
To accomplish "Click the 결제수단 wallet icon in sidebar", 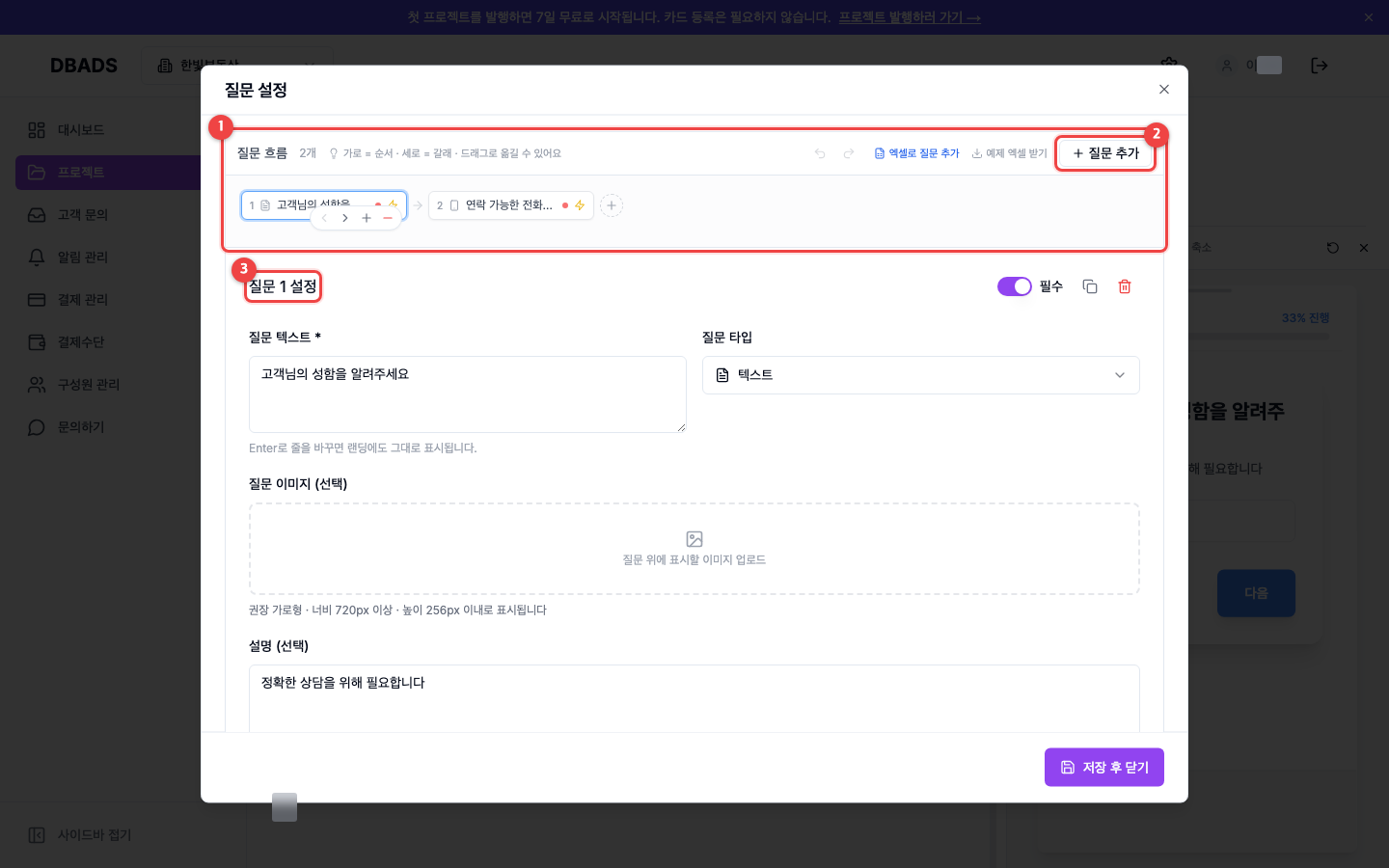I will [37, 342].
